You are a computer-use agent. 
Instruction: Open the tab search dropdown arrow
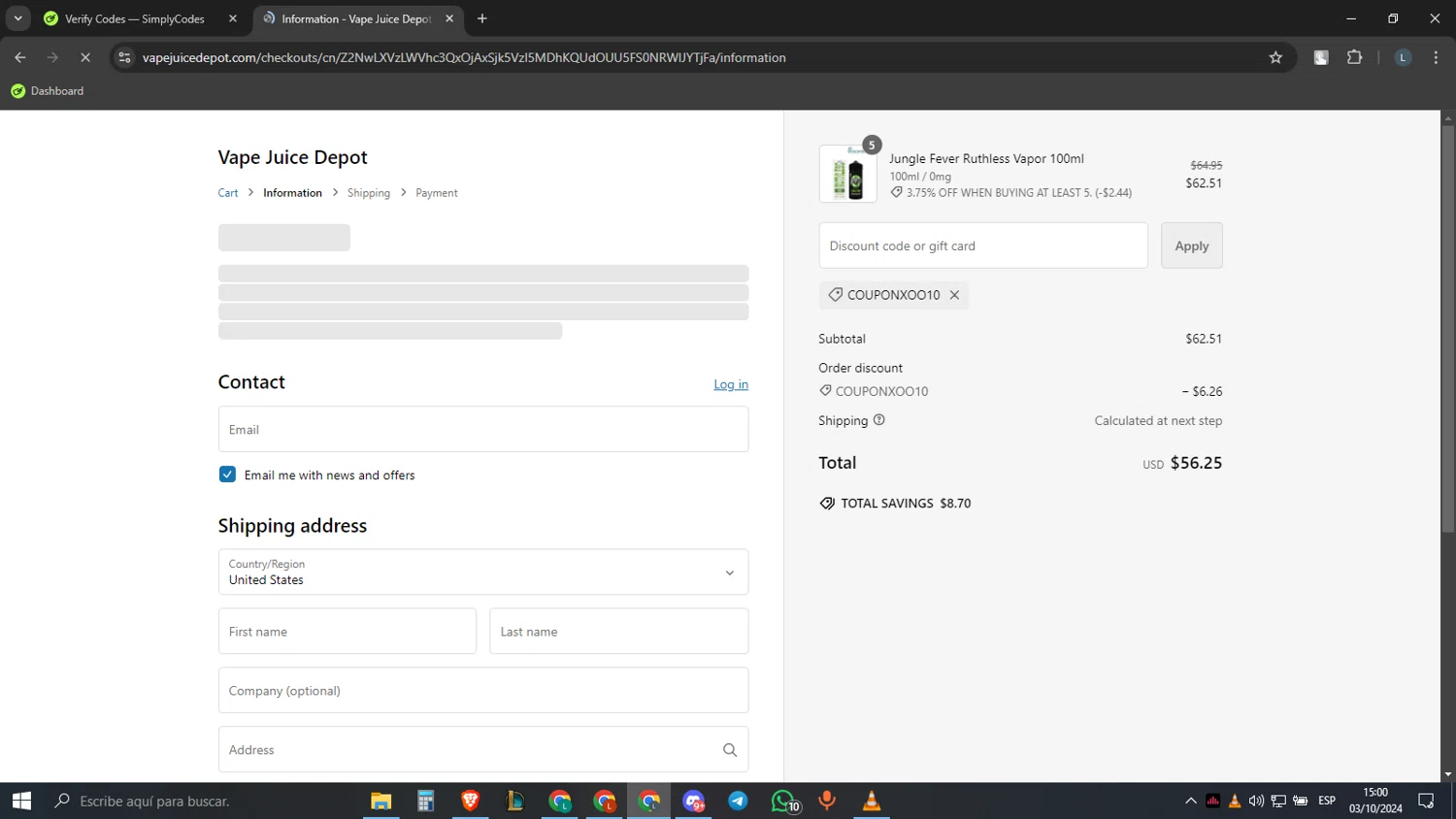pos(17,18)
